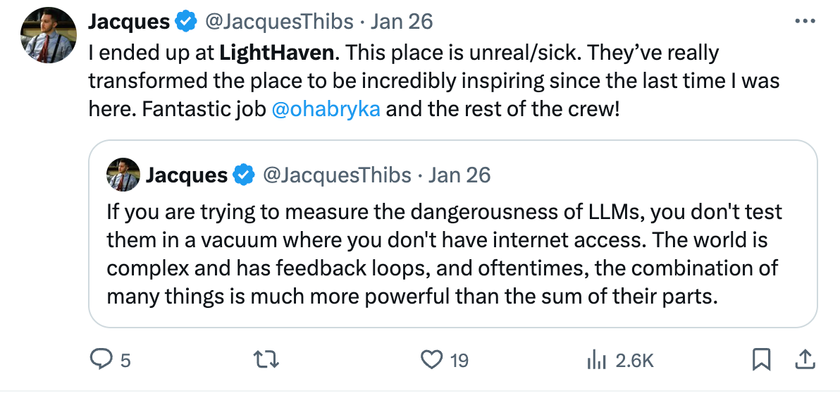Open avatar thumbnail in quoted tweet
Screen dimensions: 840x393
pos(123,175)
